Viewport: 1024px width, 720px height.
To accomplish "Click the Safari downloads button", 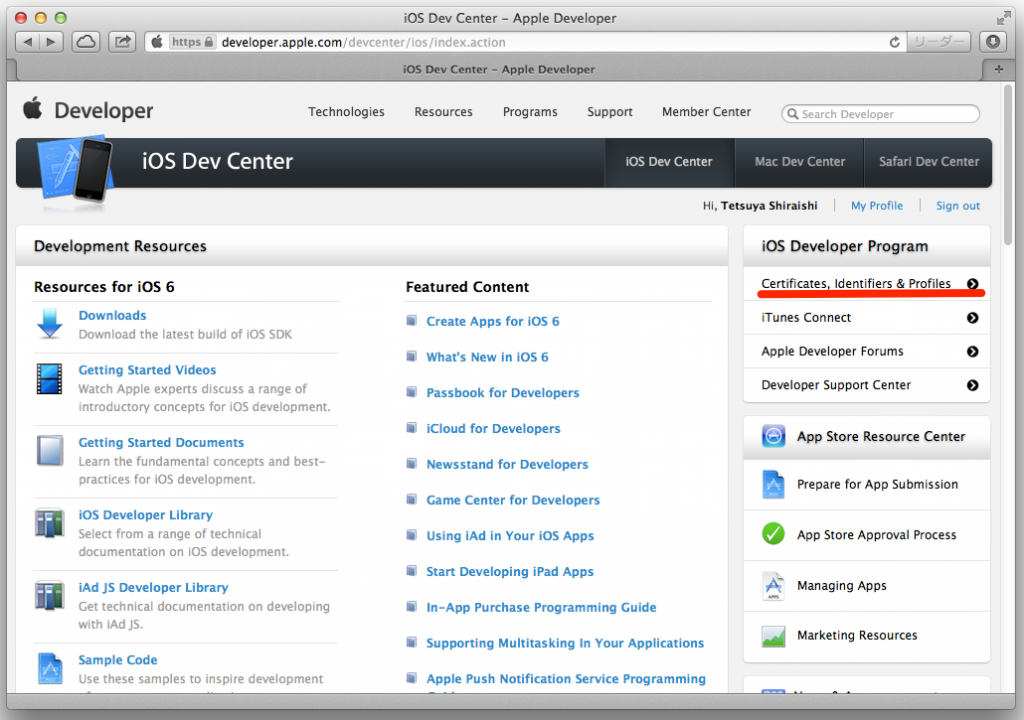I will pos(992,42).
